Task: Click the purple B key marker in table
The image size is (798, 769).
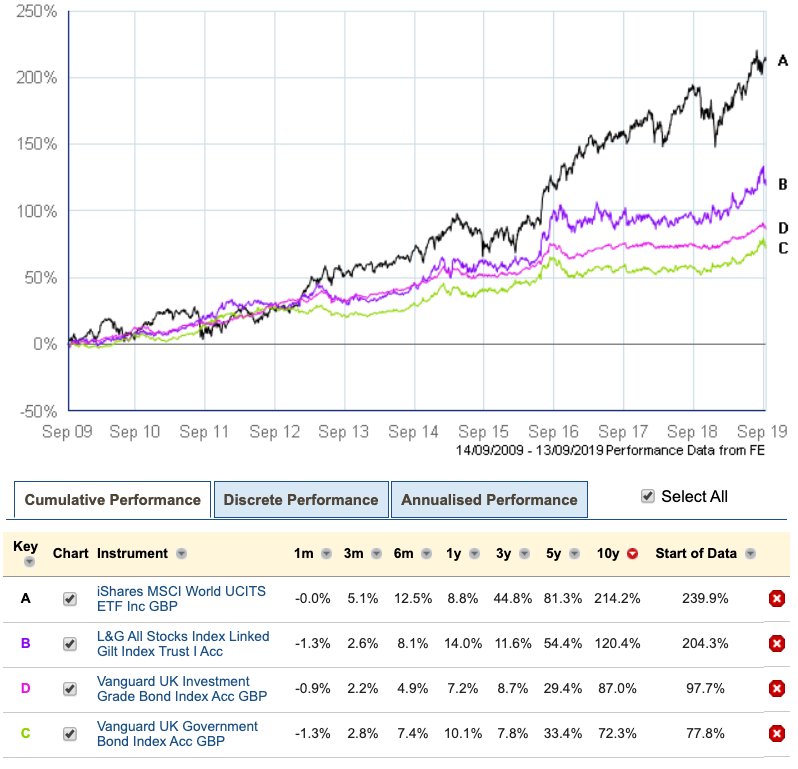Action: pos(25,644)
